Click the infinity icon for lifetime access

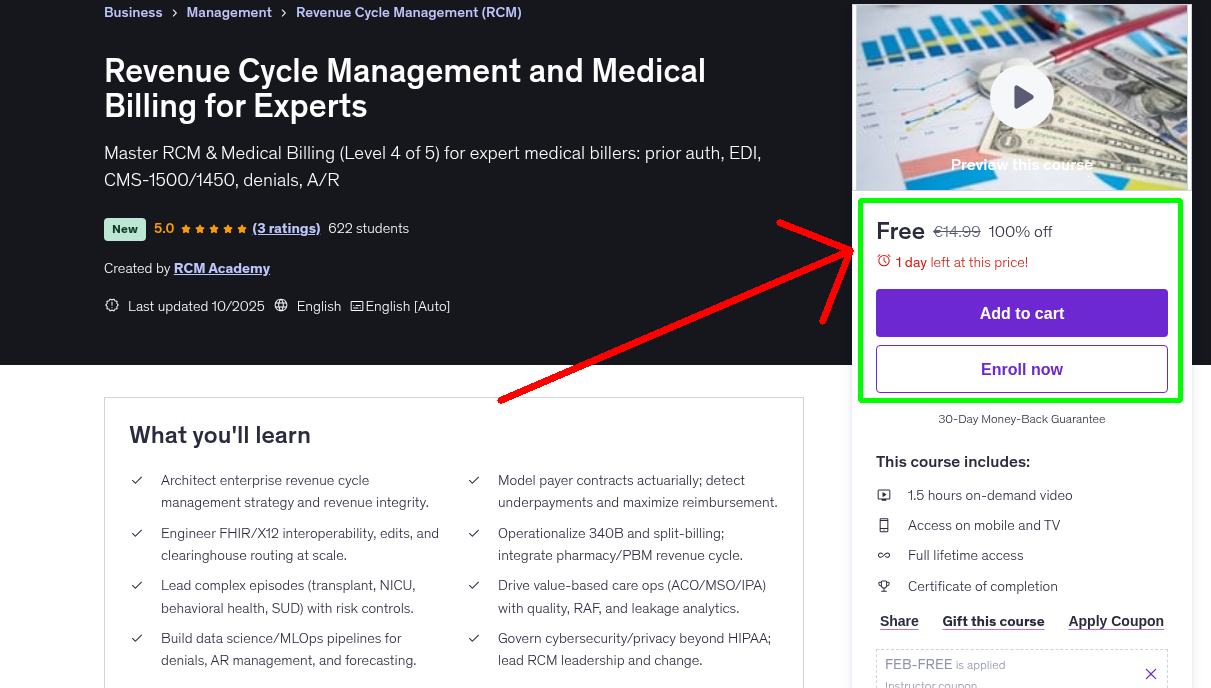[x=884, y=555]
